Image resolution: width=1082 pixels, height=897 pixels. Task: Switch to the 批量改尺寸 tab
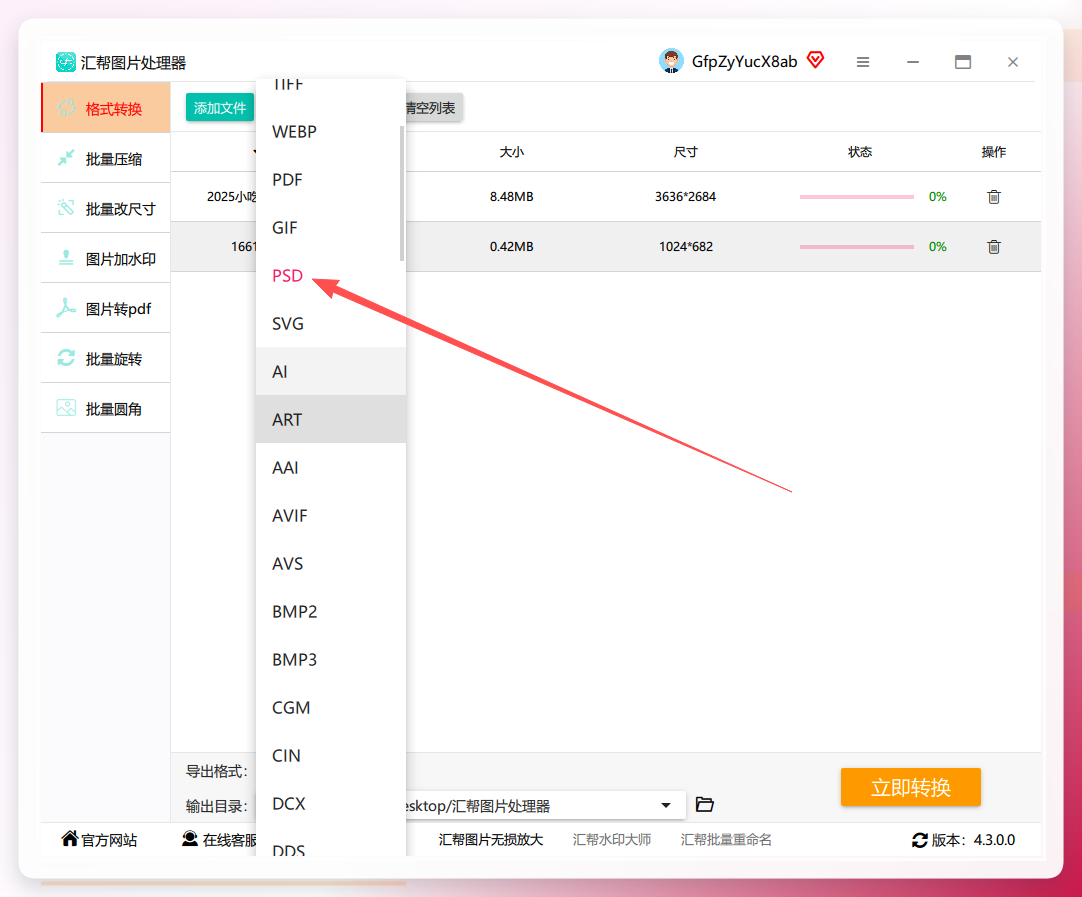(x=106, y=208)
